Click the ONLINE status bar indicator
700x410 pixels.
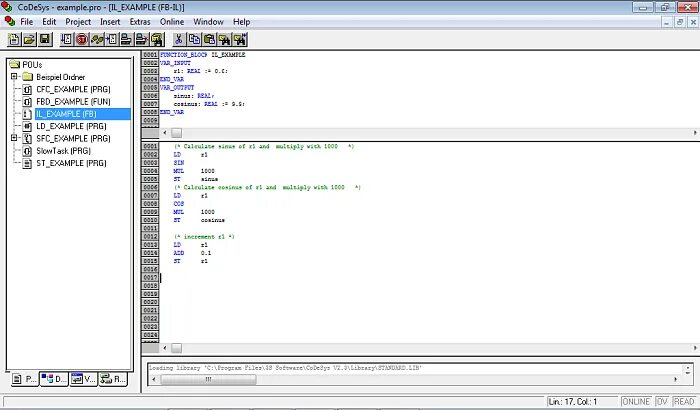[x=636, y=402]
